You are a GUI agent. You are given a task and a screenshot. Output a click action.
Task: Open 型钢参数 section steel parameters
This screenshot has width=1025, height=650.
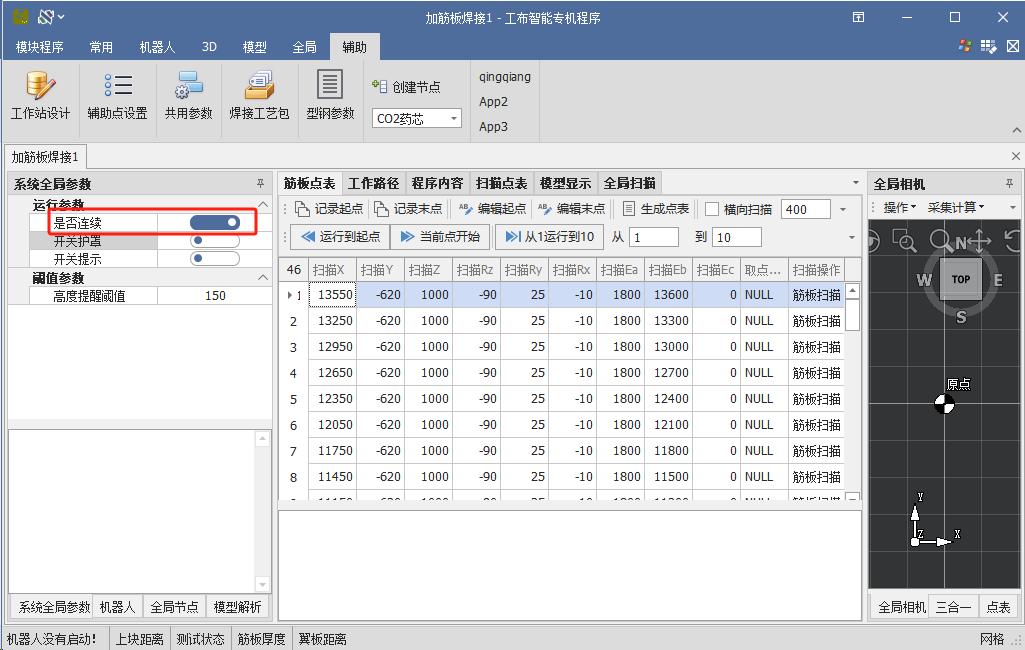tap(330, 95)
